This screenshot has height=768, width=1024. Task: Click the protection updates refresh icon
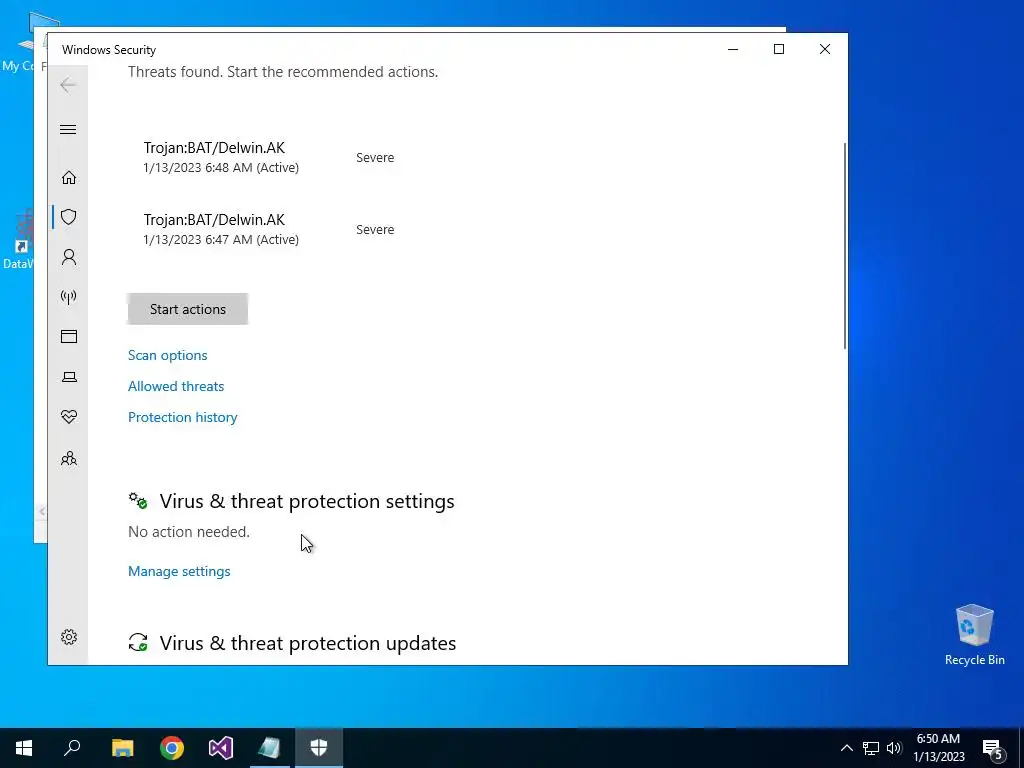pos(138,643)
